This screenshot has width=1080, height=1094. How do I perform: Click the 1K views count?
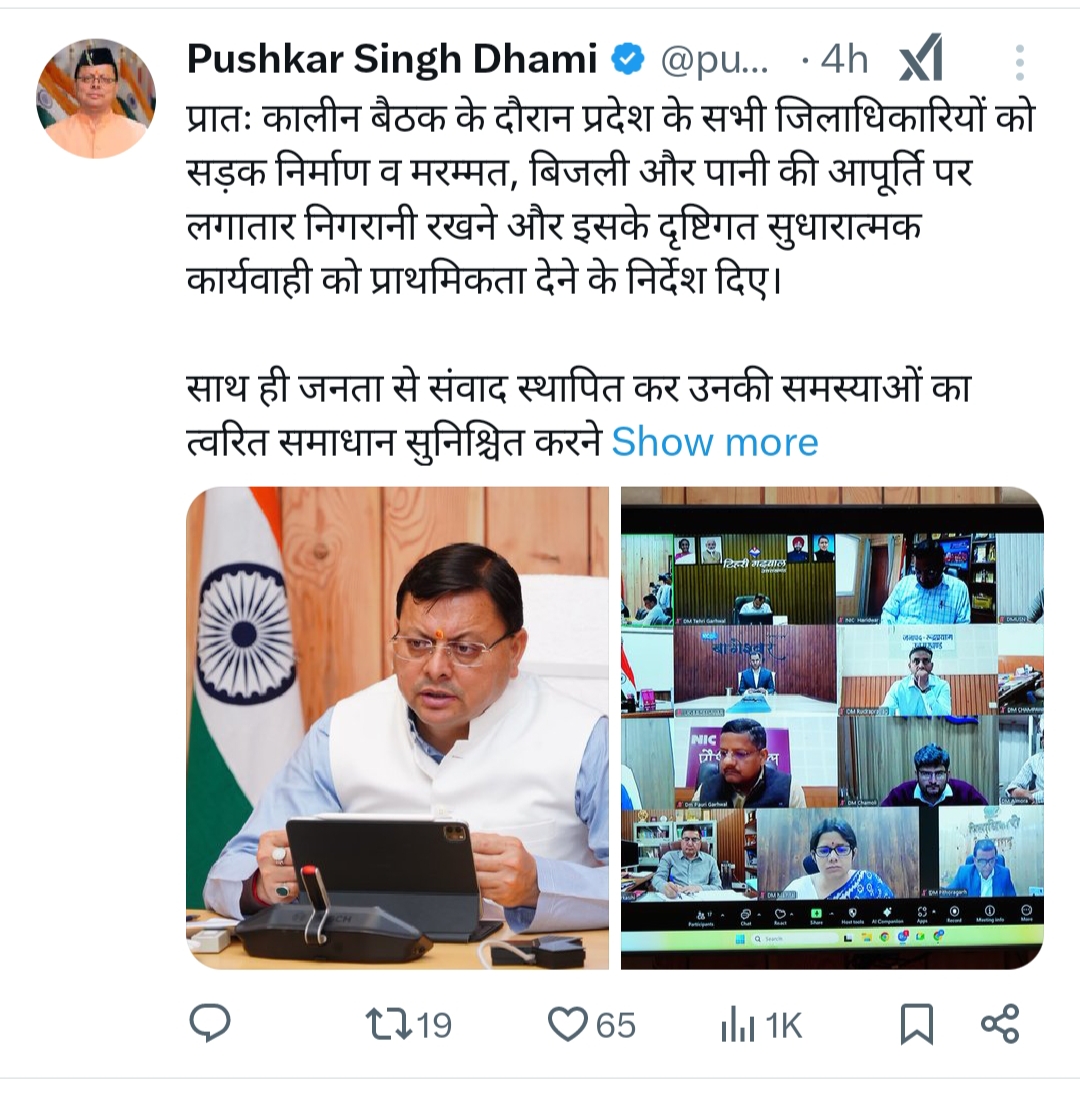point(783,1026)
